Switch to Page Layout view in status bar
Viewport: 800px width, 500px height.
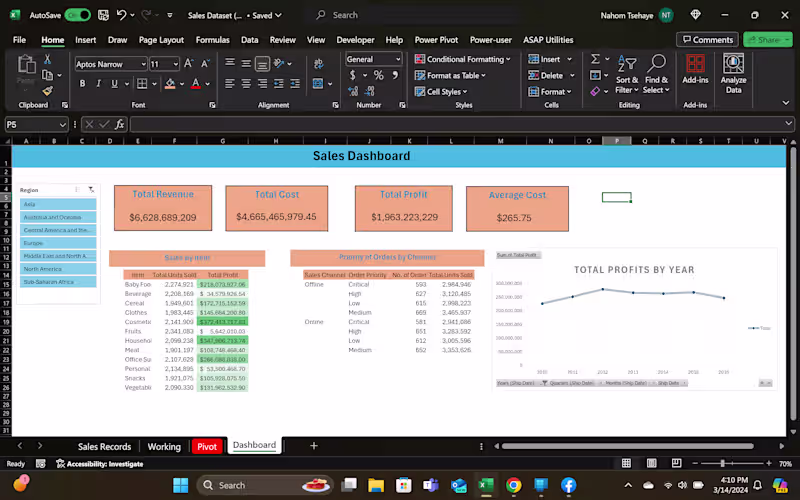(652, 463)
